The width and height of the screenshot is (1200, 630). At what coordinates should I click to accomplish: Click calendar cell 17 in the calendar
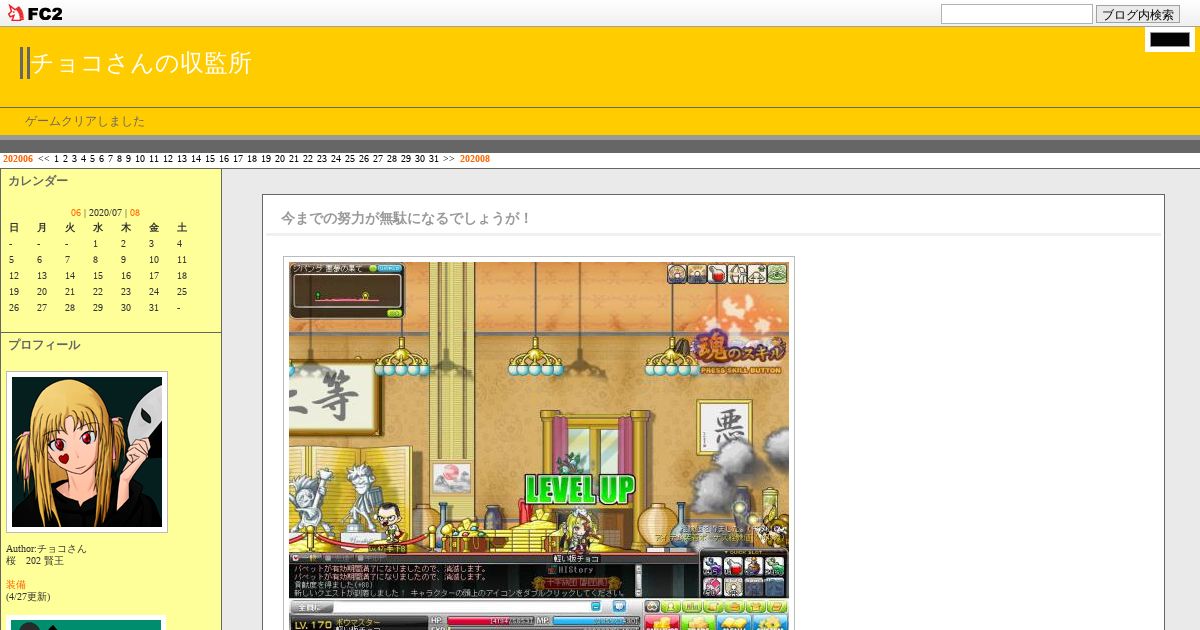153,276
